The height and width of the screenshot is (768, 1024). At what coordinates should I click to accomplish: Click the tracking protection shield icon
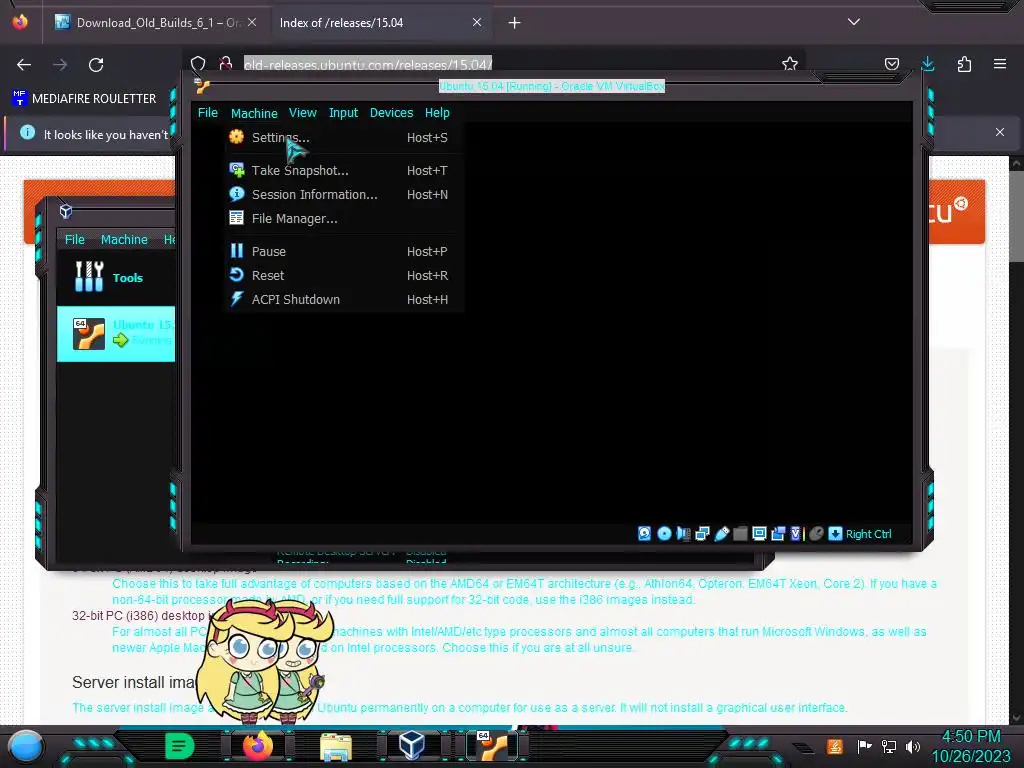pyautogui.click(x=198, y=64)
